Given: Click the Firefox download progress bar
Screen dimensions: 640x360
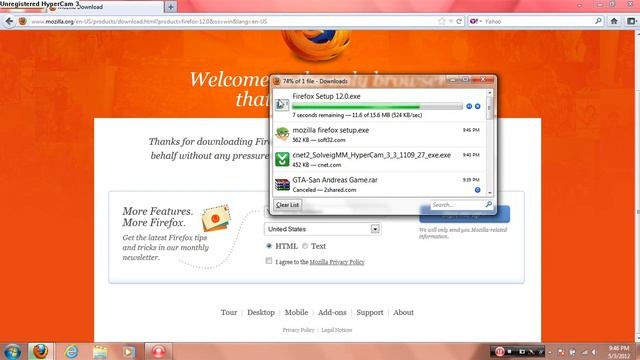Looking at the screenshot, I should [x=377, y=107].
